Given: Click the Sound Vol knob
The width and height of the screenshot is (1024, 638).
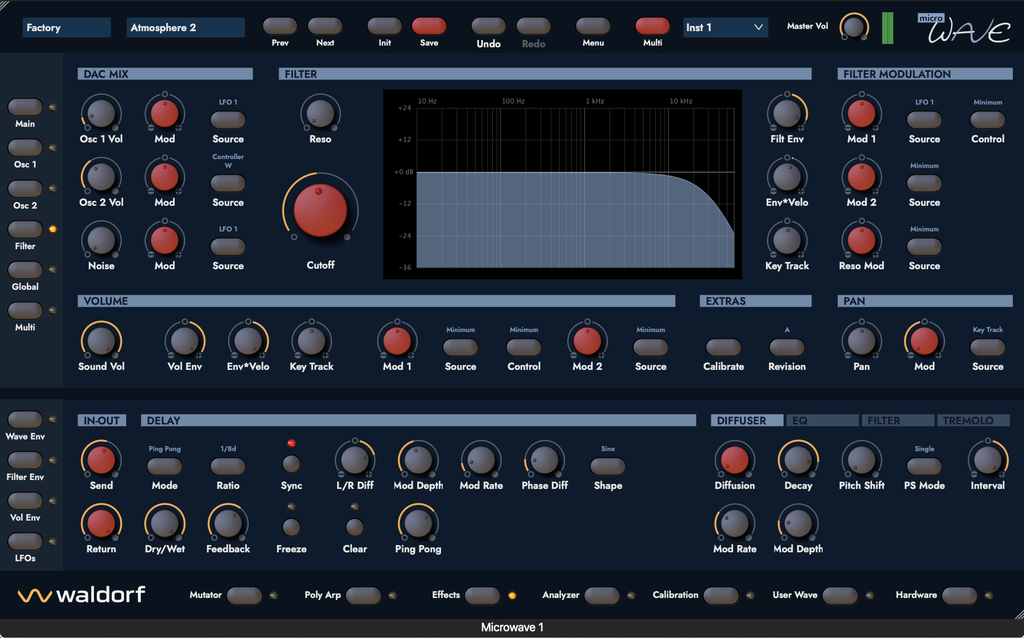Looking at the screenshot, I should tap(101, 340).
